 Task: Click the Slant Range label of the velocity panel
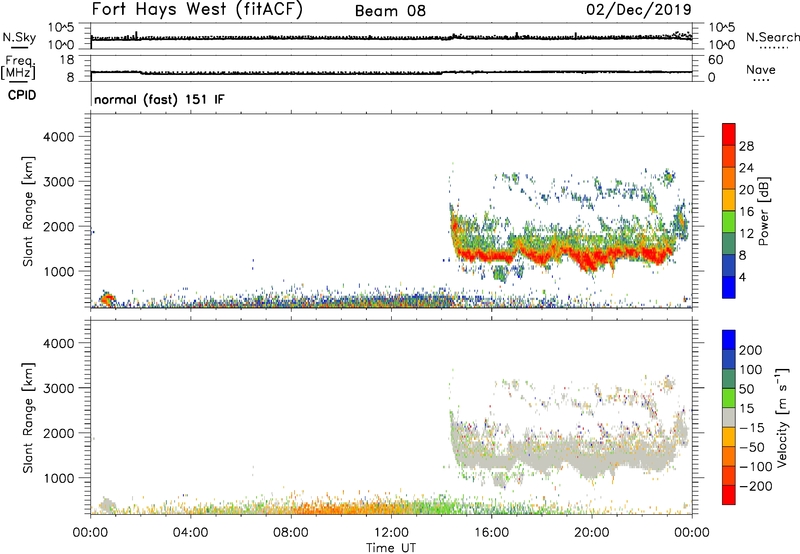tap(28, 418)
